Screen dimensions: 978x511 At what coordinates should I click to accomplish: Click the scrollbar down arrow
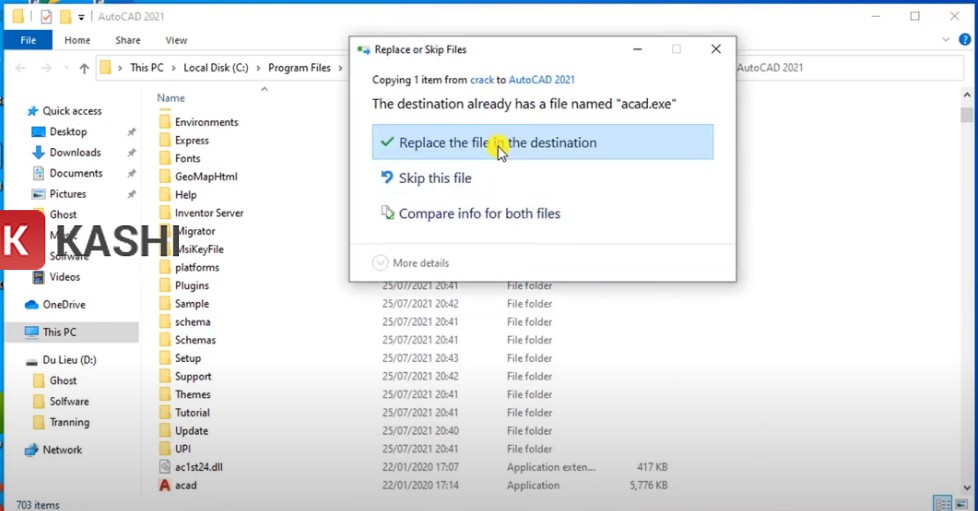(967, 488)
